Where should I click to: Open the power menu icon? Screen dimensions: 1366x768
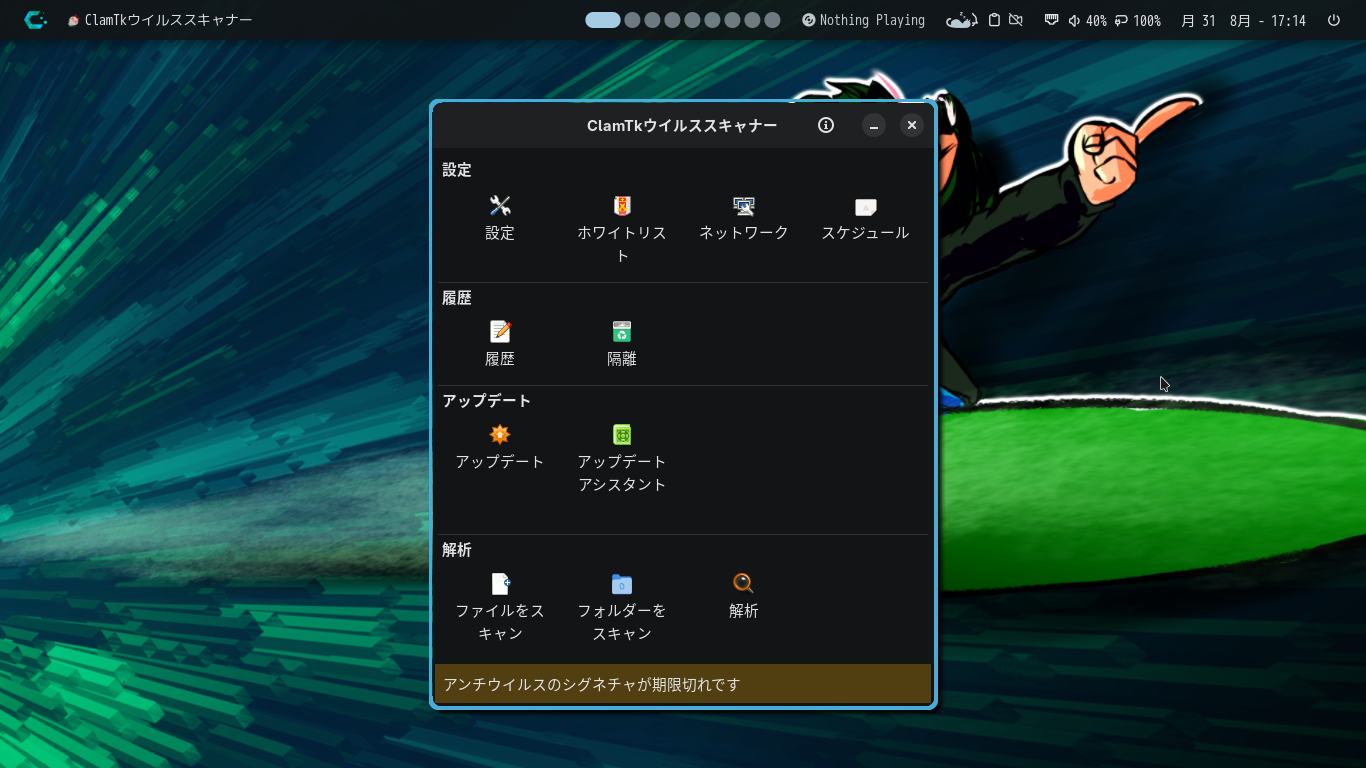point(1334,20)
